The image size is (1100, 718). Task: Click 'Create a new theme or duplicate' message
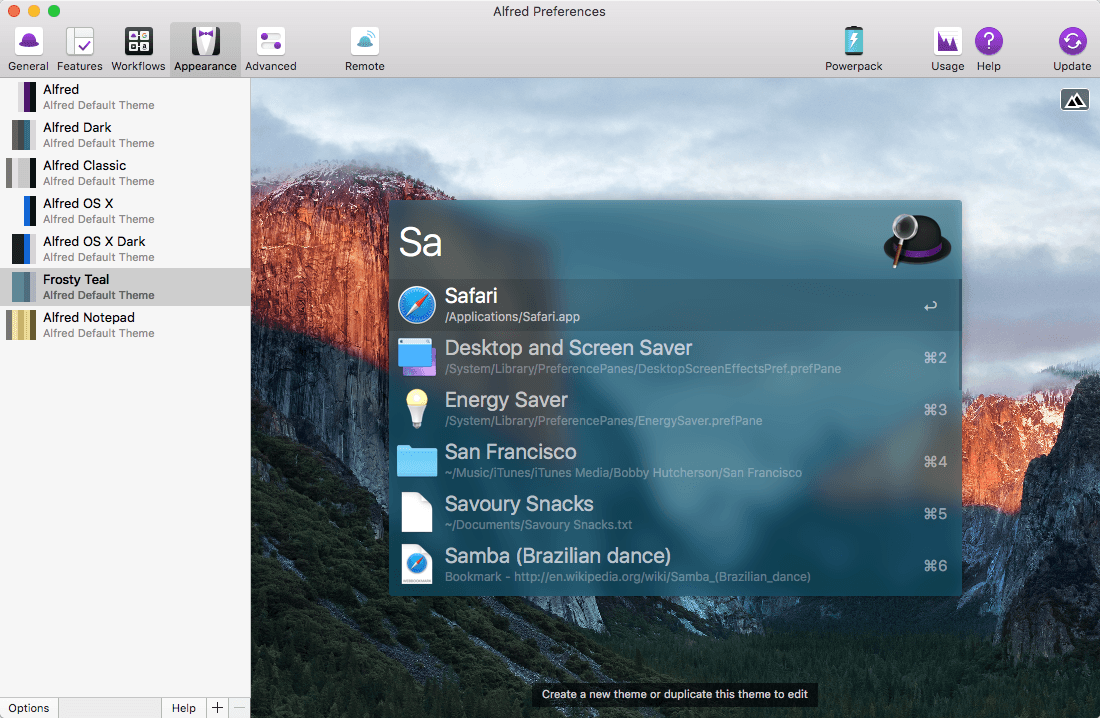(x=674, y=694)
